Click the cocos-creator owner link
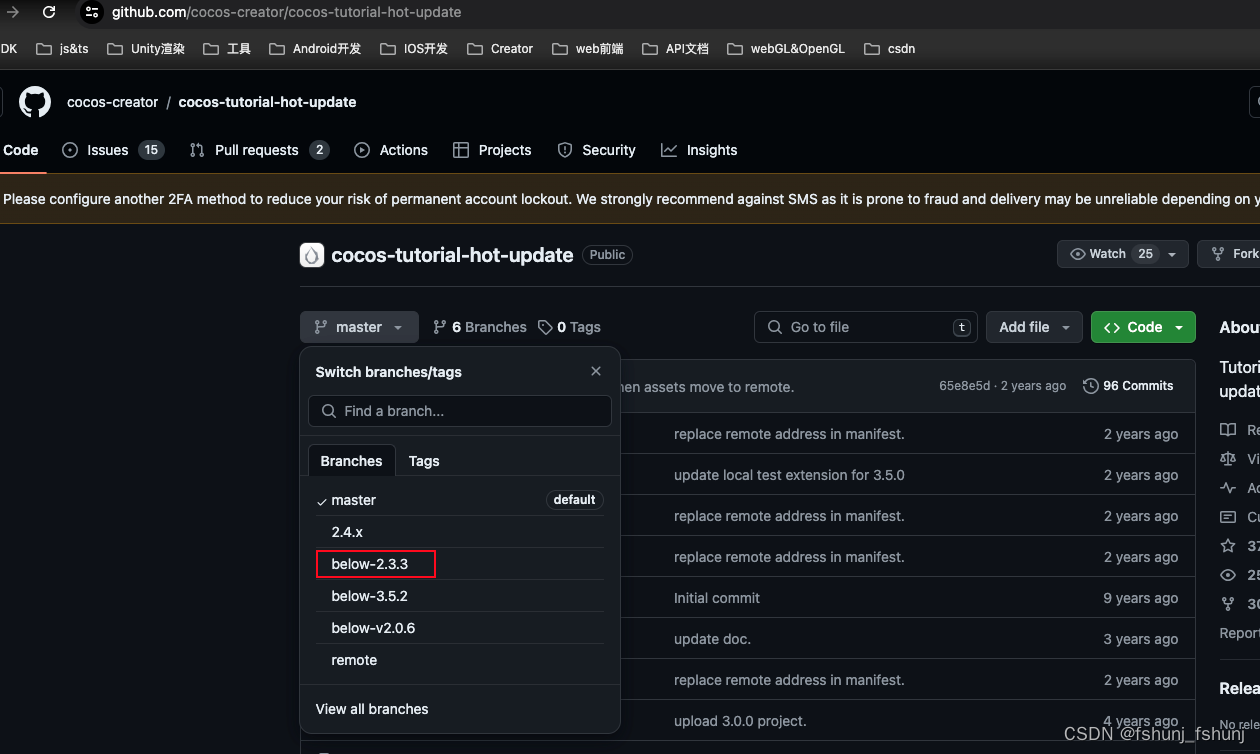The image size is (1260, 754). point(112,102)
